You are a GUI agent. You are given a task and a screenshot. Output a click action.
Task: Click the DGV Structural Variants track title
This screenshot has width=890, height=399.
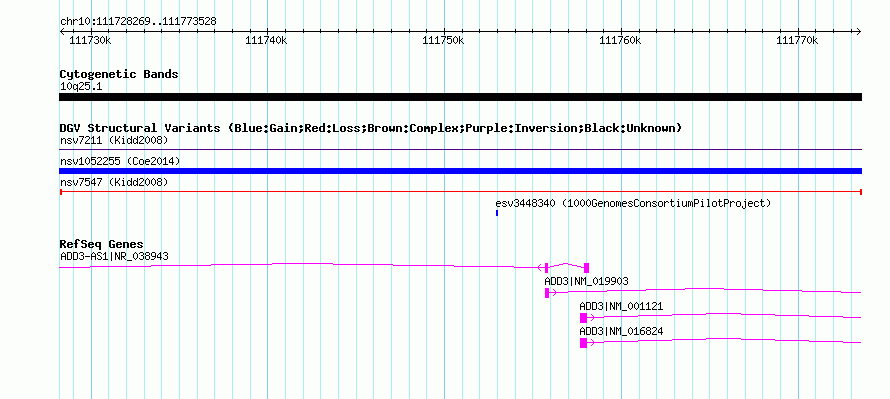click(371, 128)
